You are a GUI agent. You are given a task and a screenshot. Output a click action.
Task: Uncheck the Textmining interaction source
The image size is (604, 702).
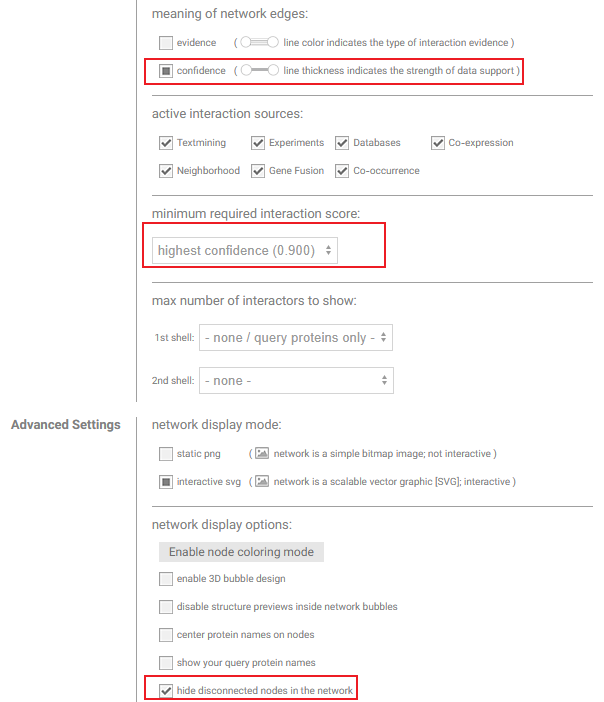pyautogui.click(x=166, y=143)
